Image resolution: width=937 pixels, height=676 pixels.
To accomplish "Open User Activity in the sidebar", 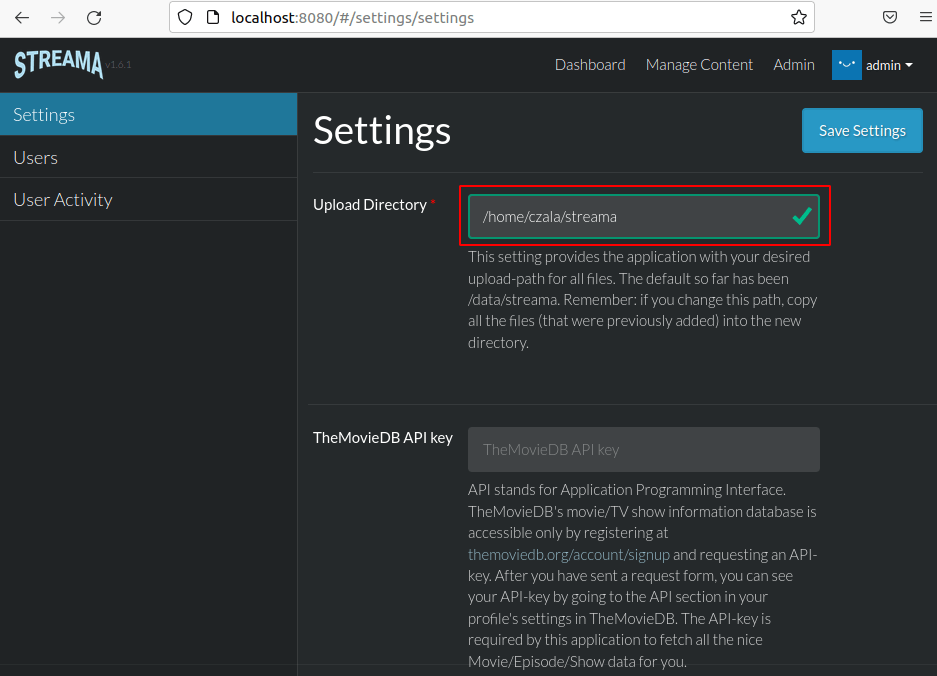I will click(148, 200).
